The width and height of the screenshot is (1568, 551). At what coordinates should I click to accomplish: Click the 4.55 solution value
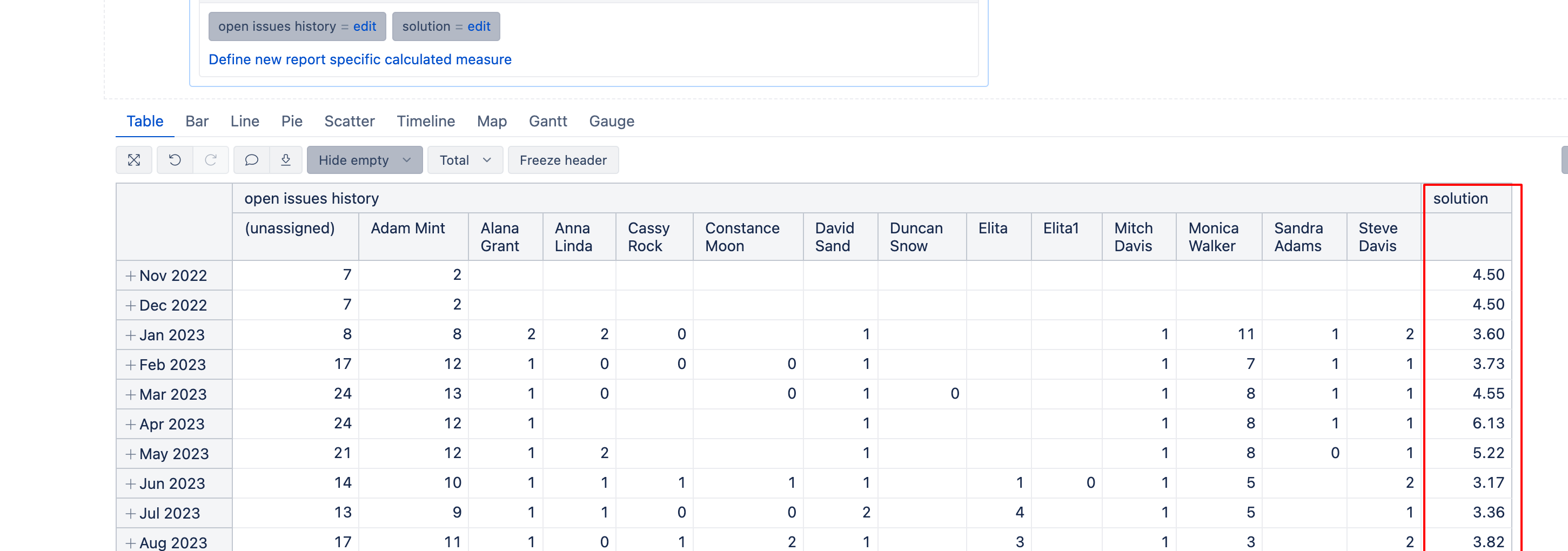click(x=1488, y=393)
